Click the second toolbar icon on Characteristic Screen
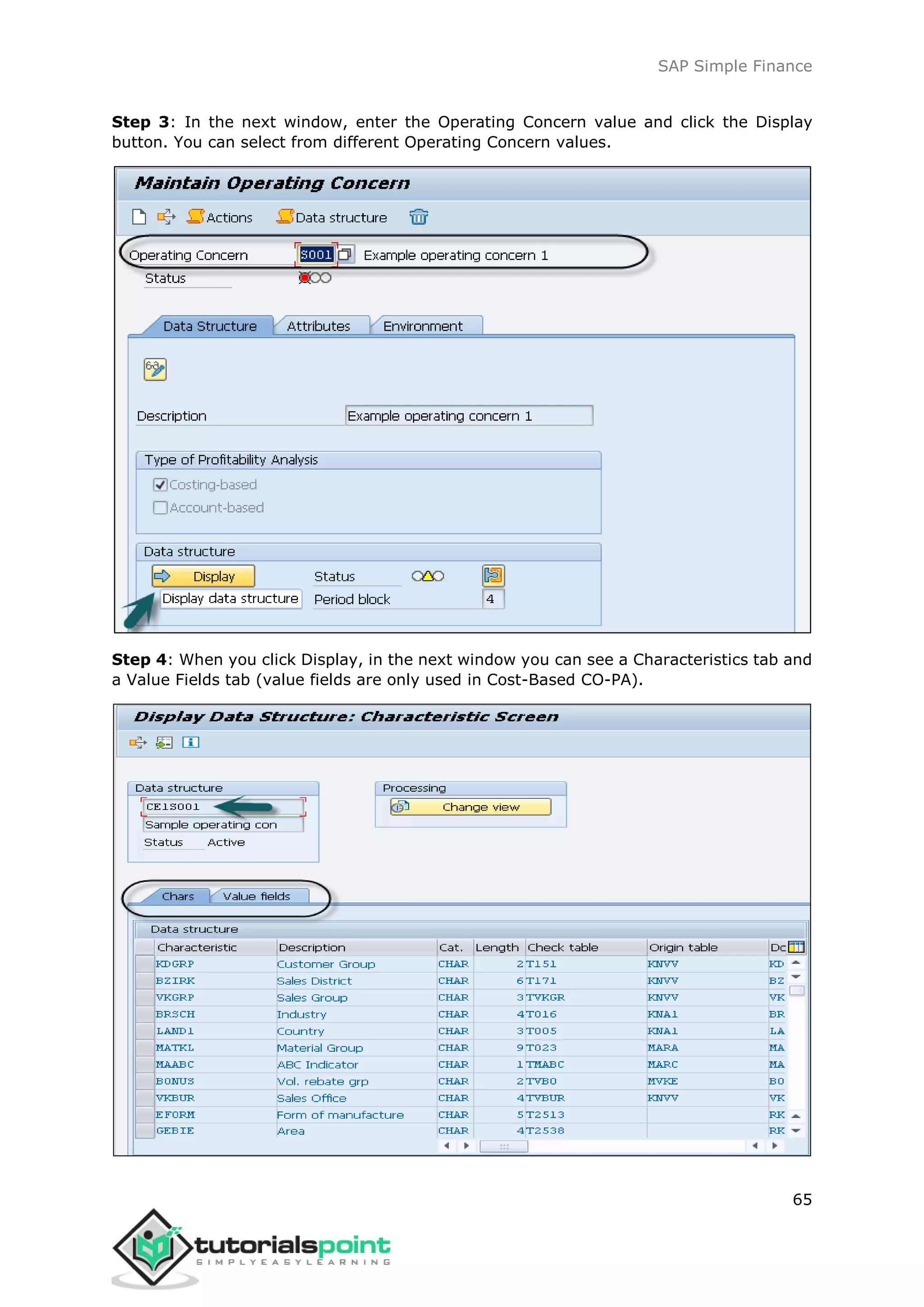924x1307 pixels. pyautogui.click(x=164, y=742)
